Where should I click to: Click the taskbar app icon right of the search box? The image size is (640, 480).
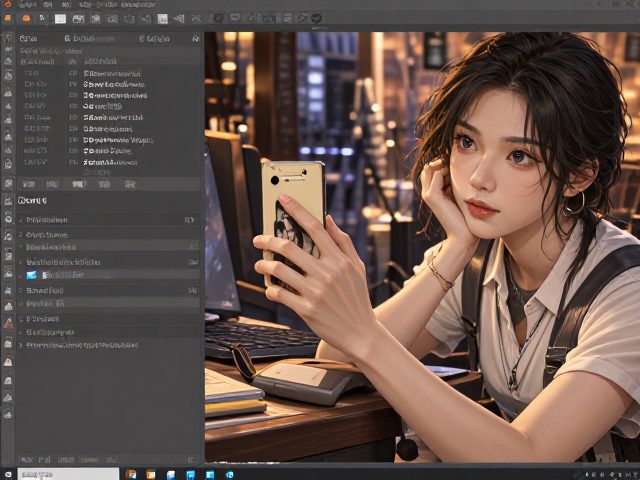(131, 474)
